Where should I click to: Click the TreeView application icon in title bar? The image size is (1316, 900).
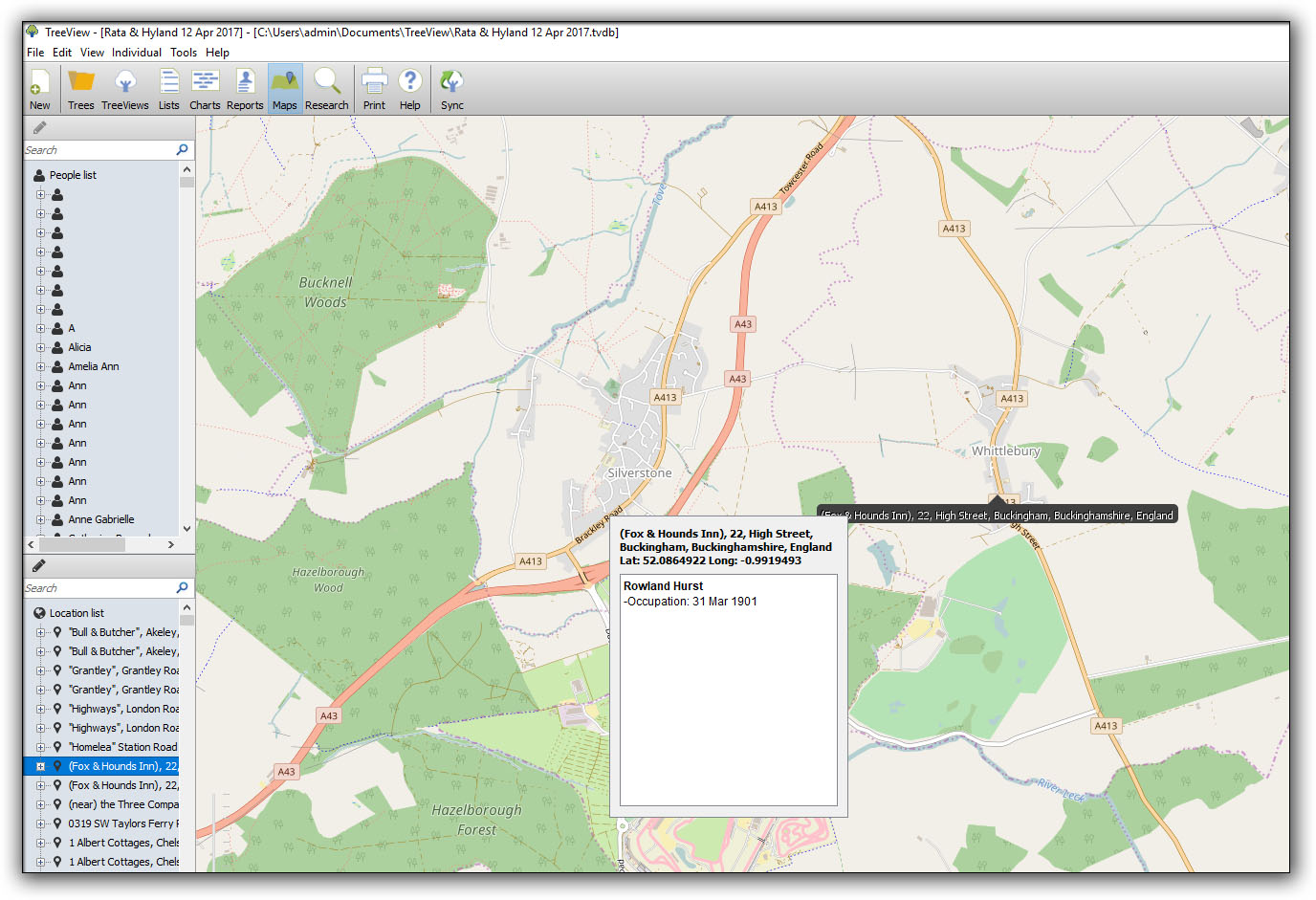33,32
